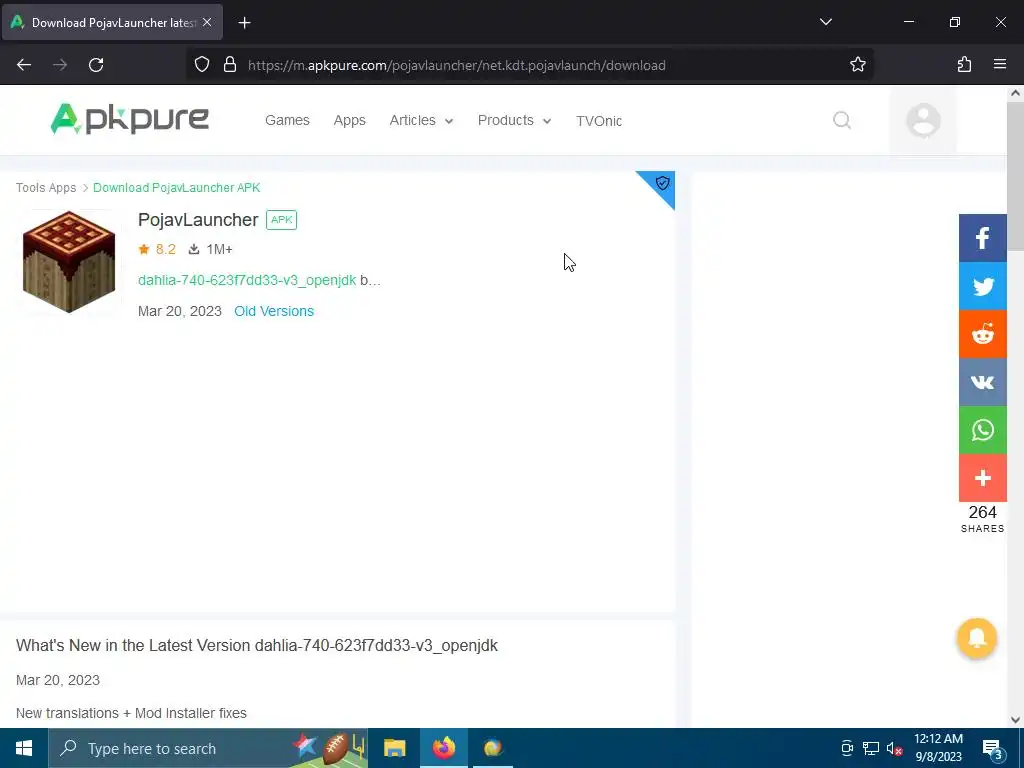
Task: Share on VK
Action: [x=982, y=382]
